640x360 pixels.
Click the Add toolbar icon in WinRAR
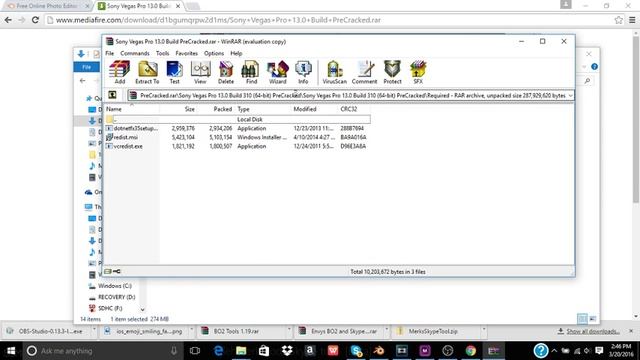120,72
